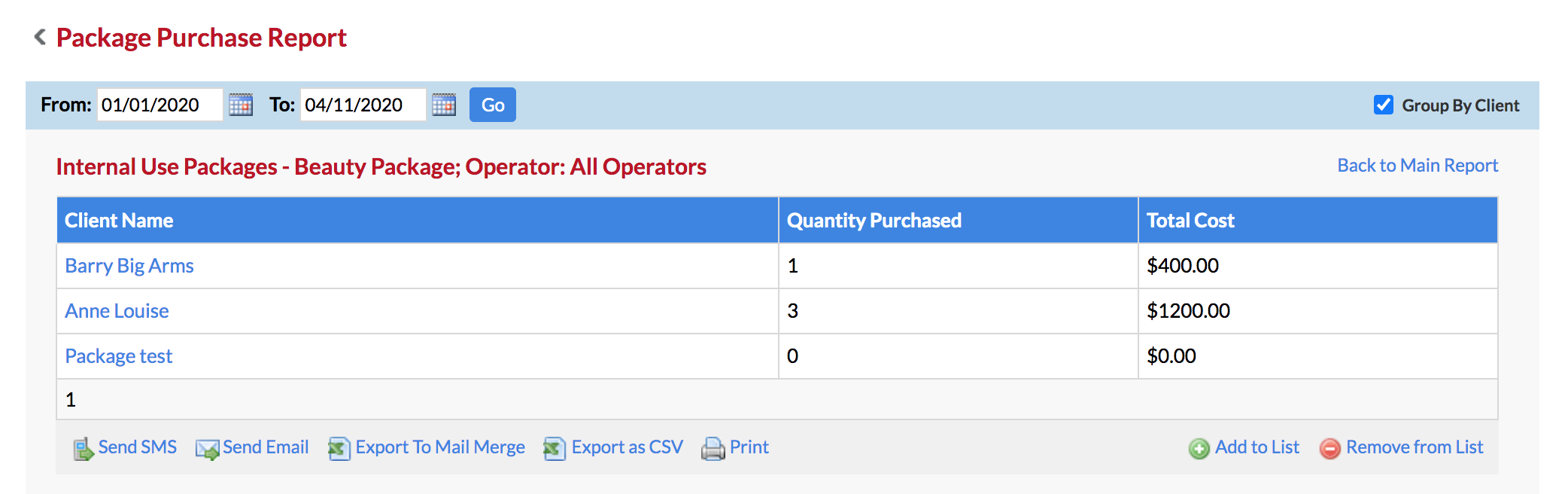Click the Send Email link
Screen dimensions: 1568x494
point(266,447)
